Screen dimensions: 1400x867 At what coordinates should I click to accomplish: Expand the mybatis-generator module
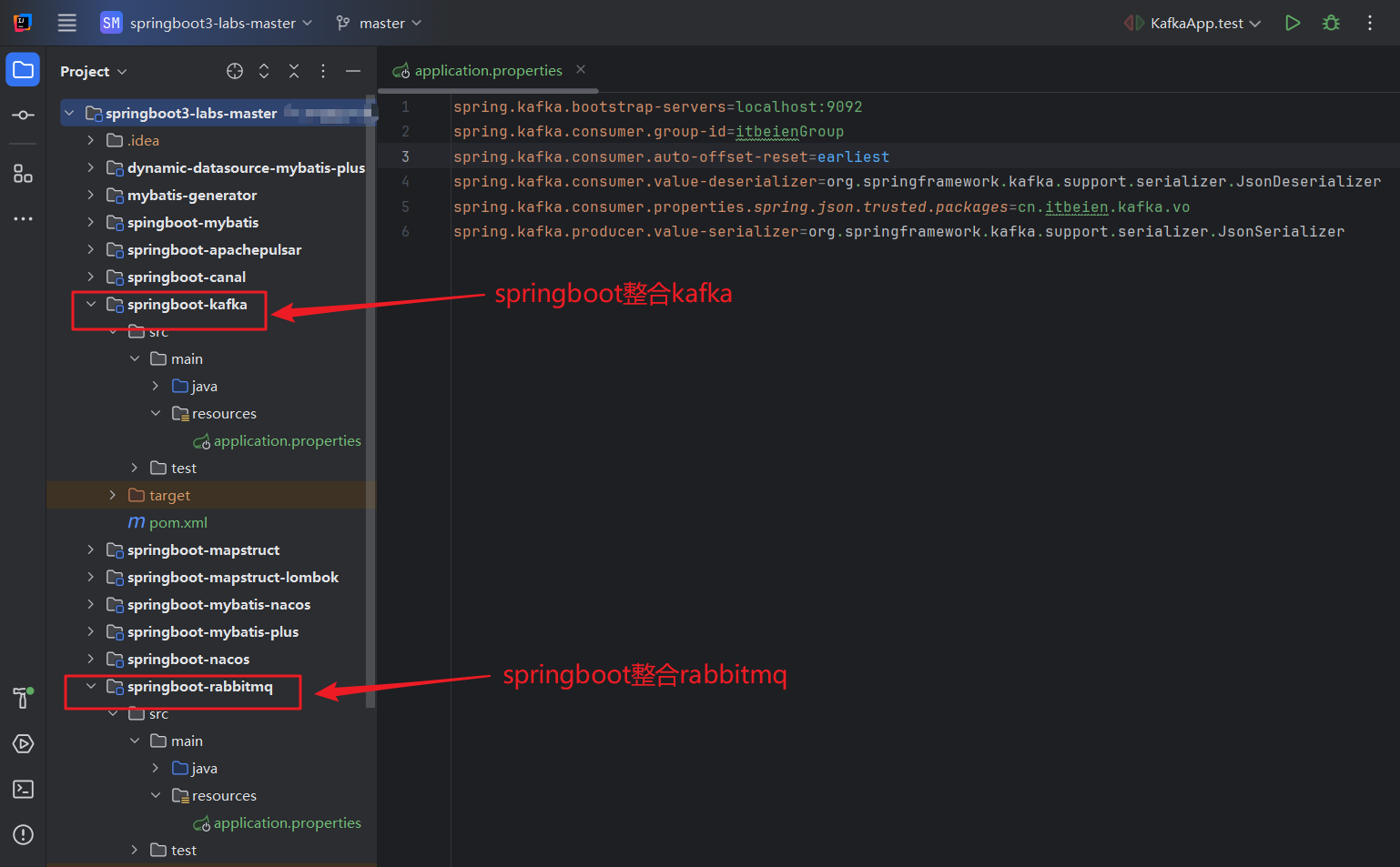pyautogui.click(x=91, y=195)
